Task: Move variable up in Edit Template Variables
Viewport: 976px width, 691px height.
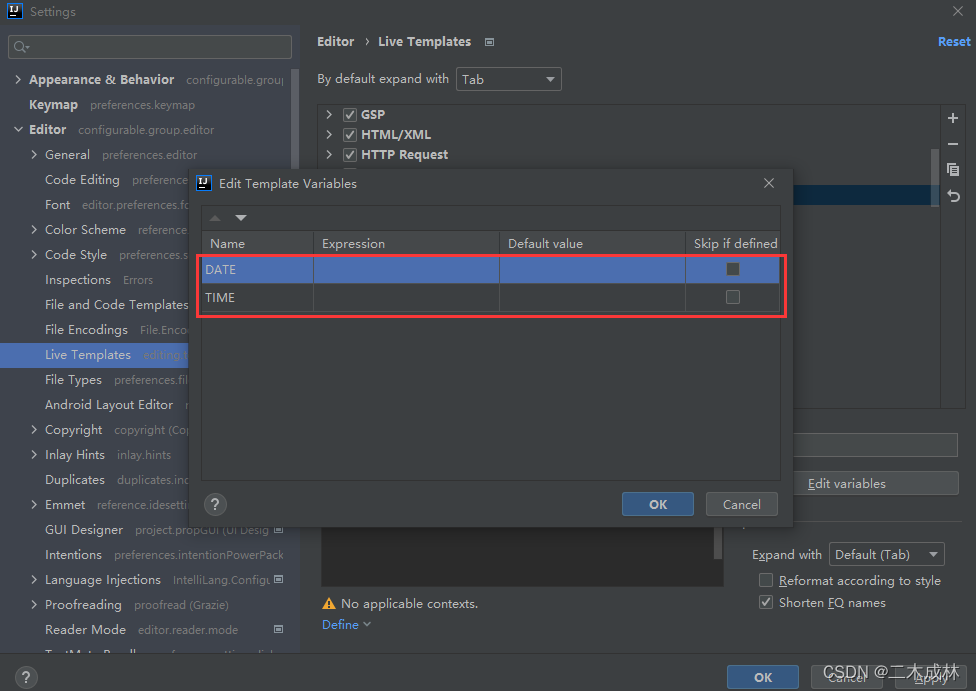Action: [x=215, y=218]
